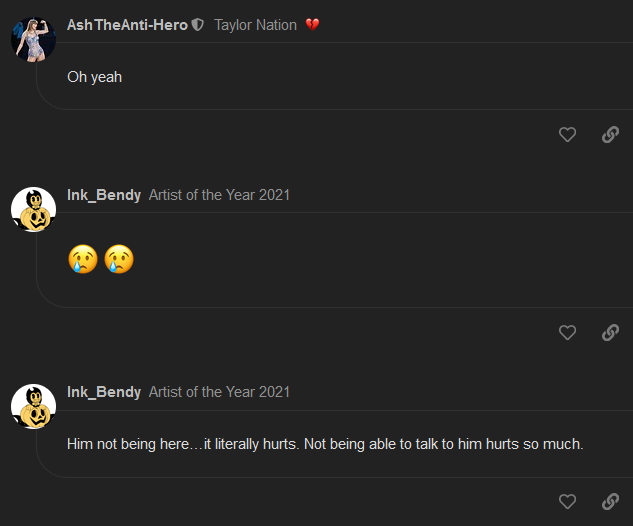The width and height of the screenshot is (633, 526).
Task: Like the "Him not being here" post
Action: coord(567,502)
